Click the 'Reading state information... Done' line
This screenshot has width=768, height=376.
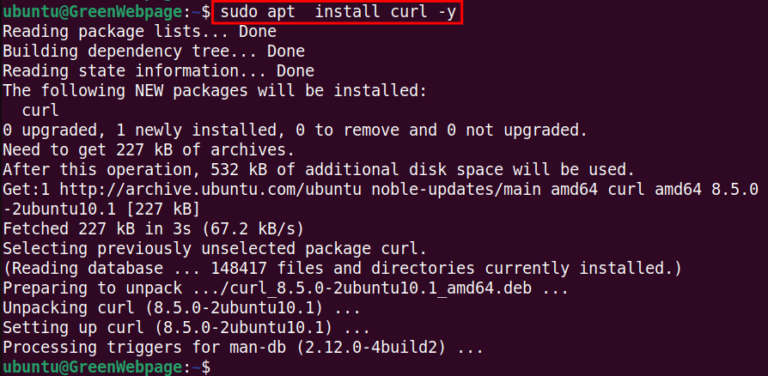click(158, 71)
